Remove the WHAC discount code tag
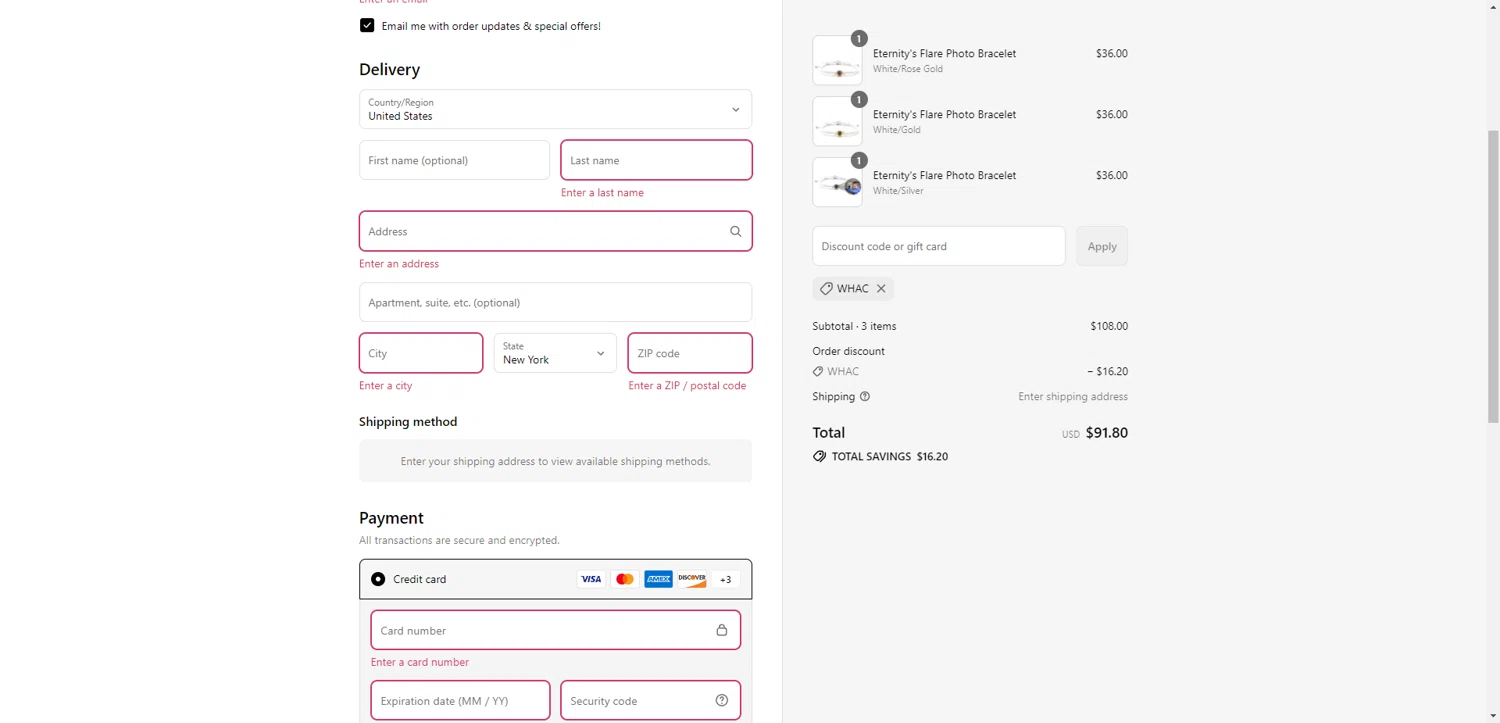The height and width of the screenshot is (723, 1500). click(x=881, y=288)
